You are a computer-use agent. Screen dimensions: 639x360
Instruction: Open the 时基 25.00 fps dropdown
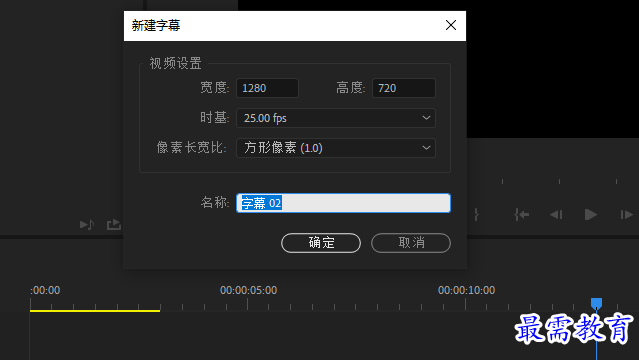coord(336,118)
